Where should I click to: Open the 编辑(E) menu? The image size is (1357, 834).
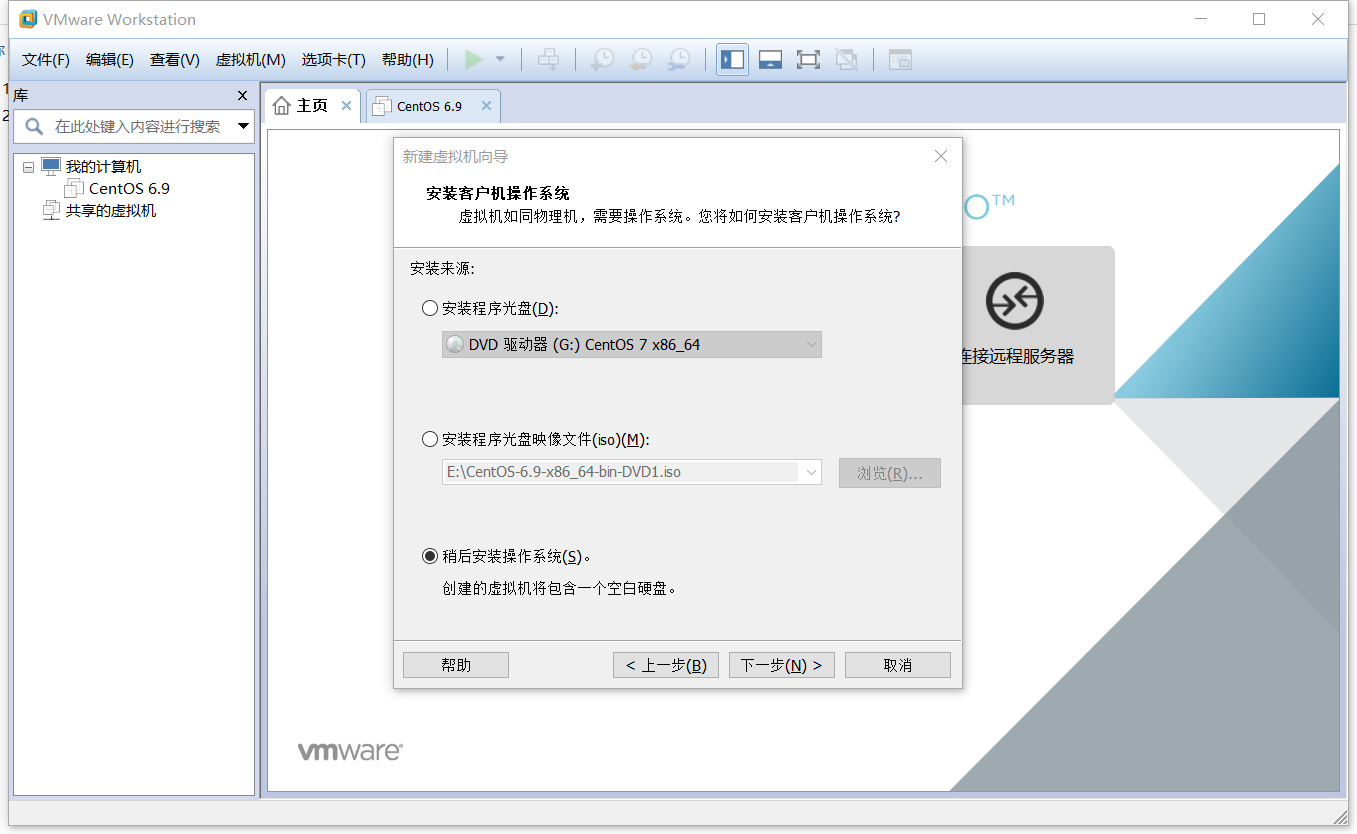pyautogui.click(x=110, y=60)
